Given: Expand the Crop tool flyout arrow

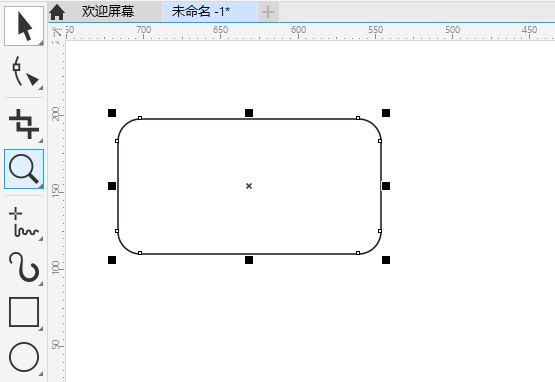Looking at the screenshot, I should [41, 141].
